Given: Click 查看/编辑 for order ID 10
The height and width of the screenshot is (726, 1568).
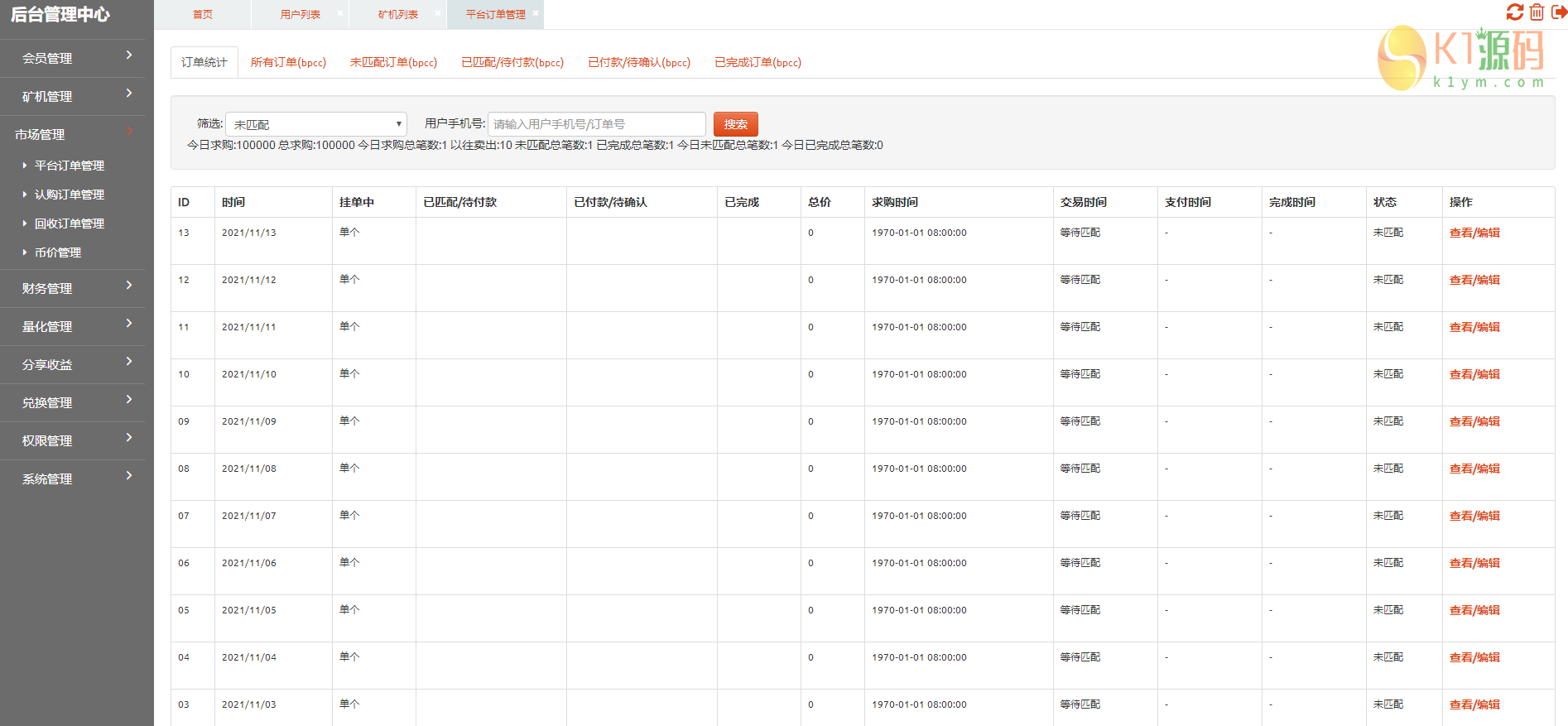Looking at the screenshot, I should point(1474,374).
